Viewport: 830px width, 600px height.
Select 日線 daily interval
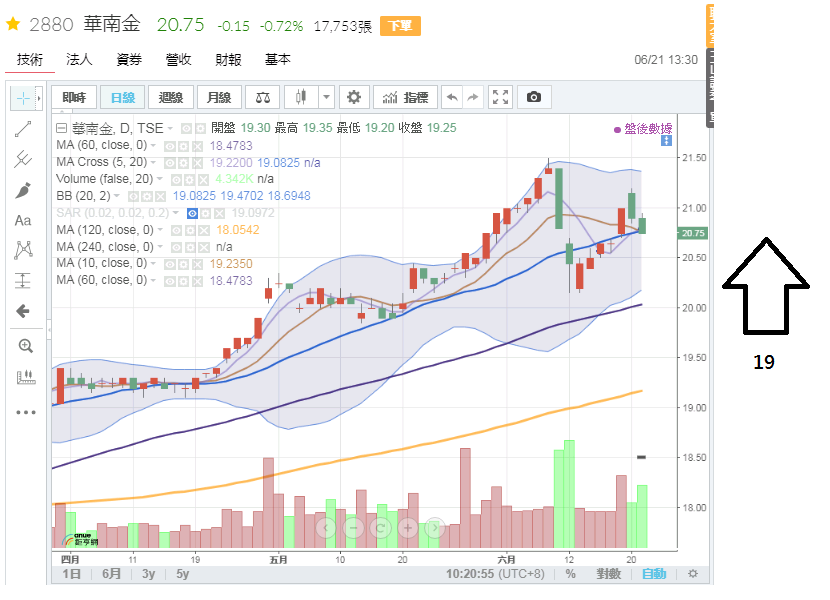coord(123,97)
